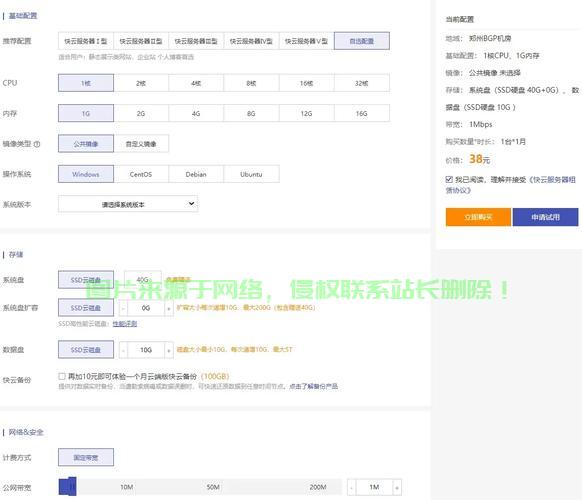
Task: Pick CentOS operating system
Action: point(141,174)
